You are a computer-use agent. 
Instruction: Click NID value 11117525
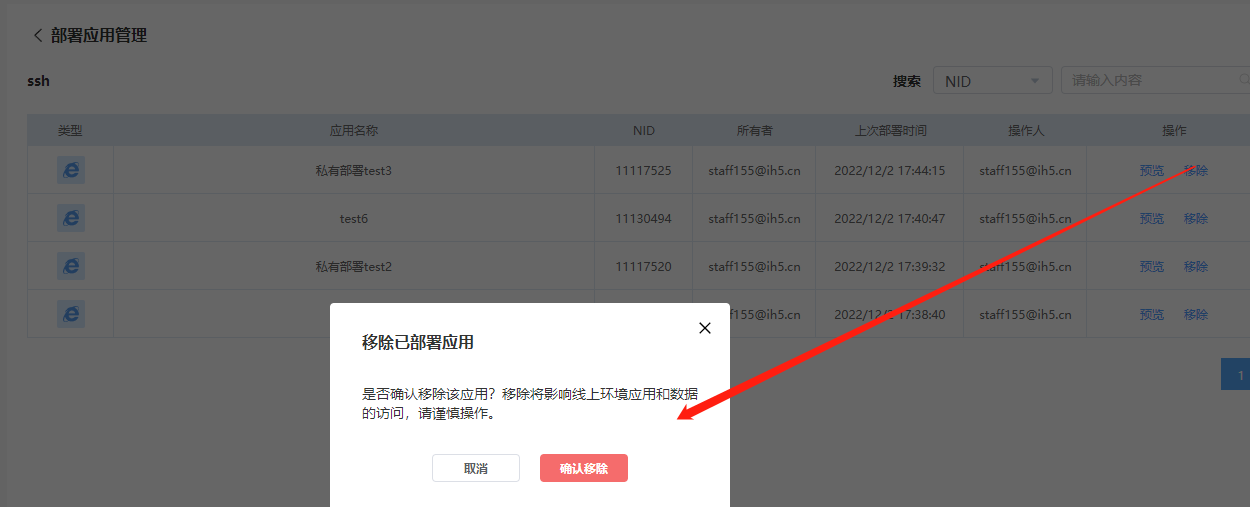(x=644, y=170)
